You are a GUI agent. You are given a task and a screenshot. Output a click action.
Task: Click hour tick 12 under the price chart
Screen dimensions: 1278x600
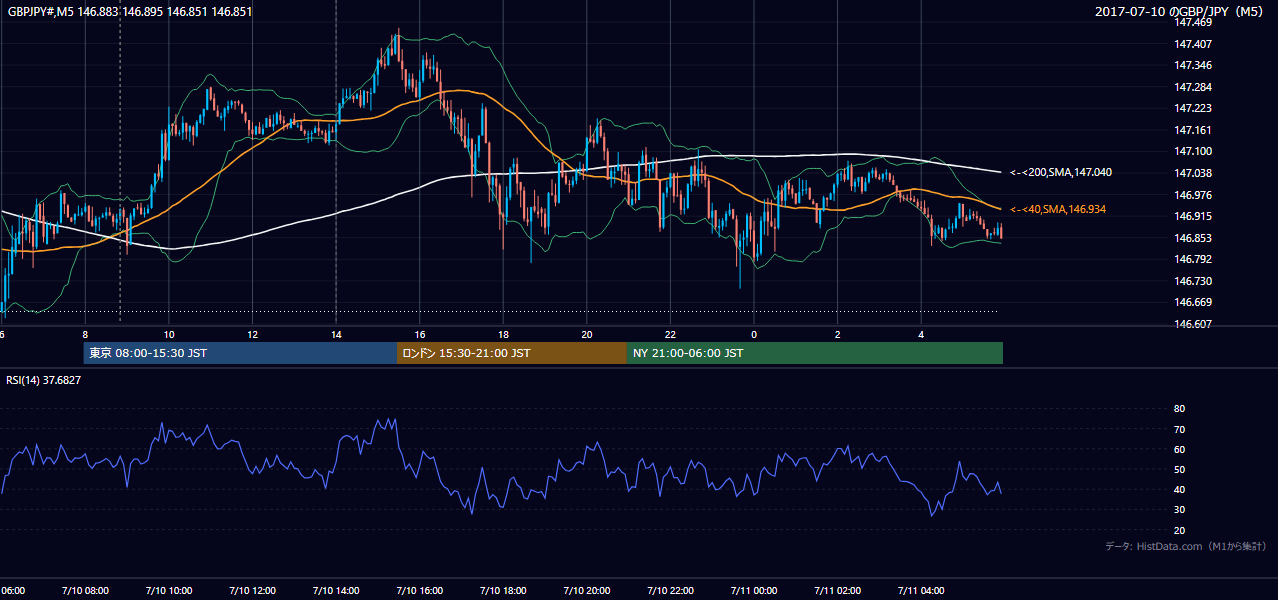click(252, 334)
